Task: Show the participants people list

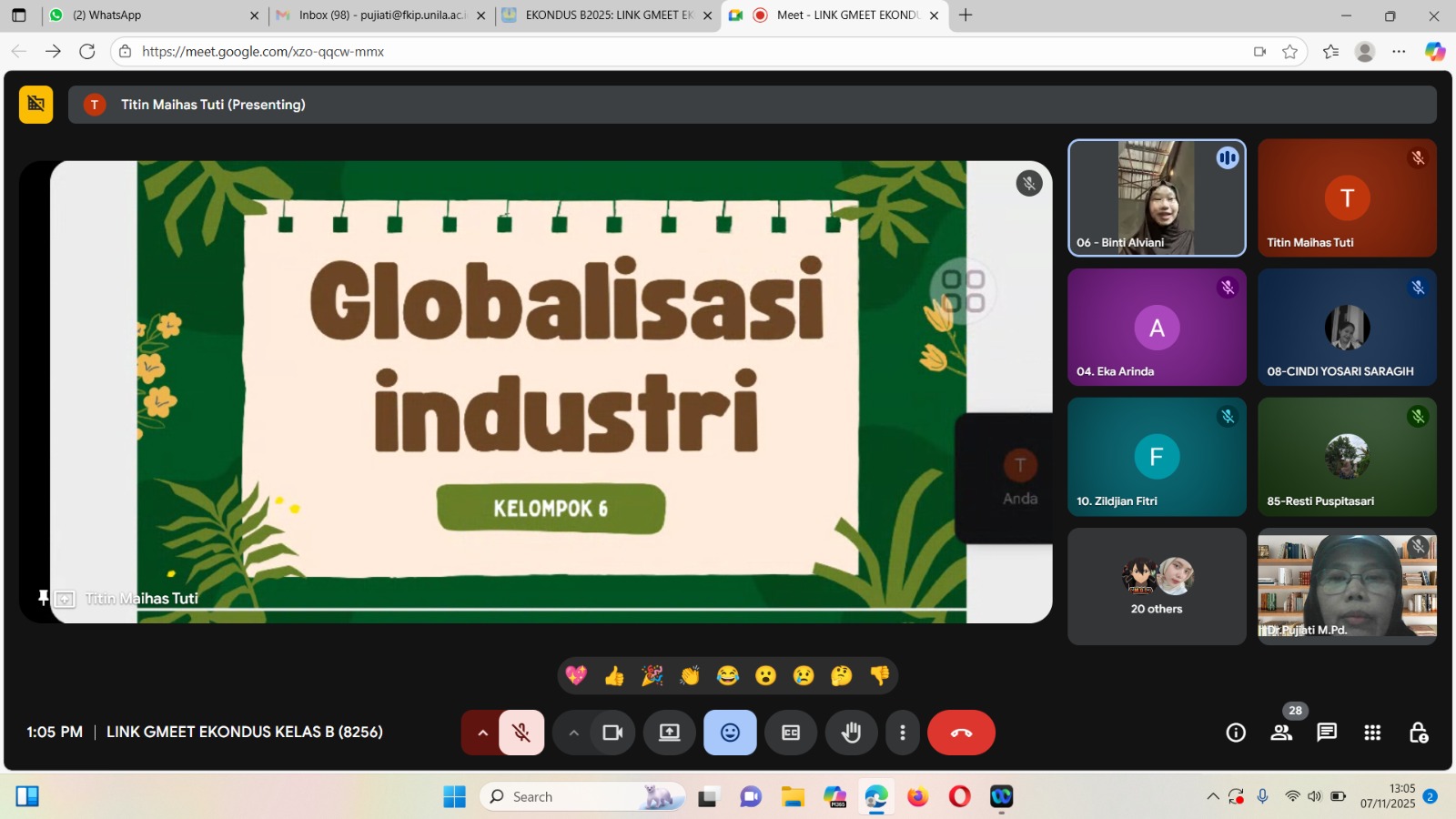Action: coord(1281,733)
